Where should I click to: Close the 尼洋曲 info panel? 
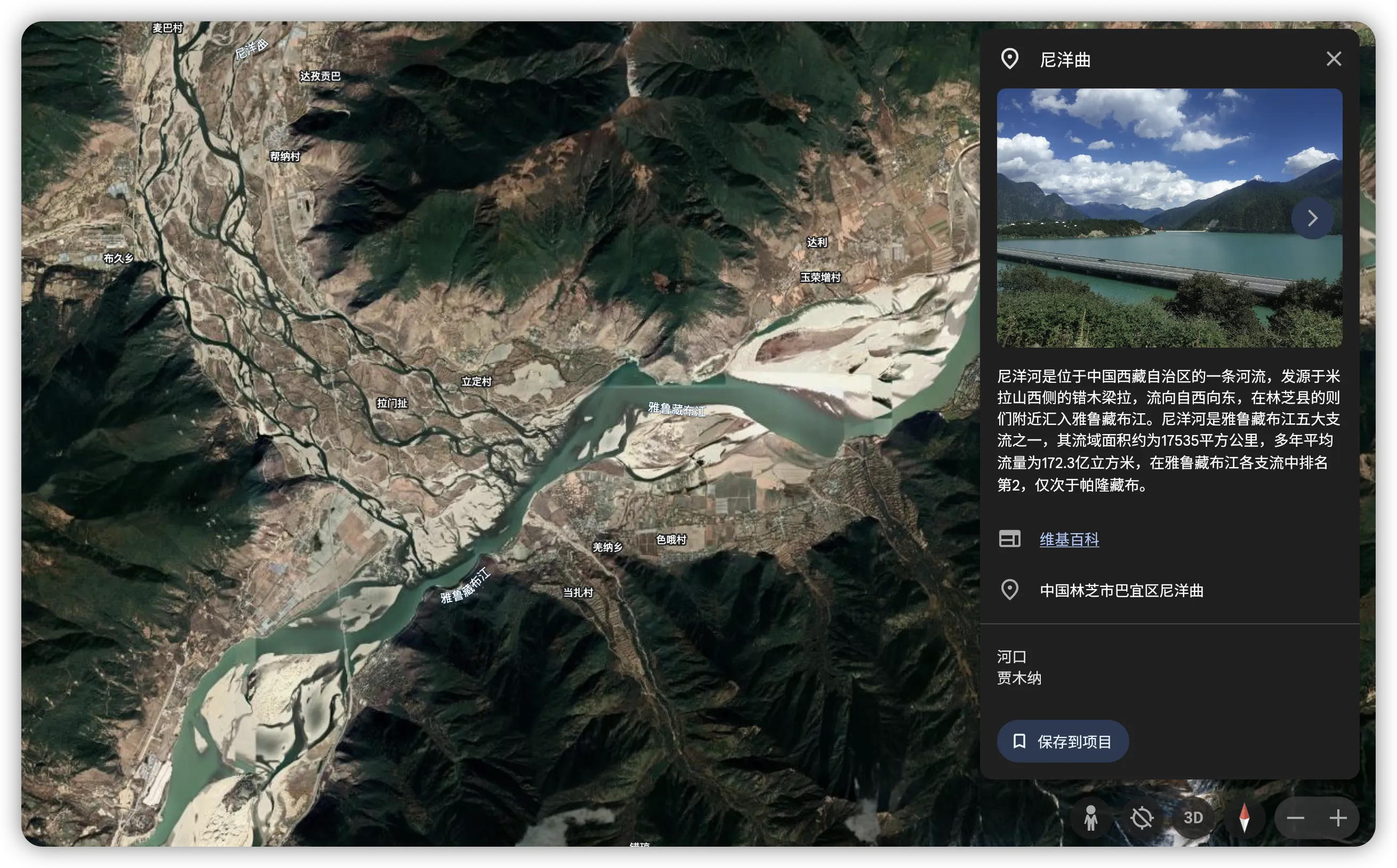pyautogui.click(x=1334, y=59)
